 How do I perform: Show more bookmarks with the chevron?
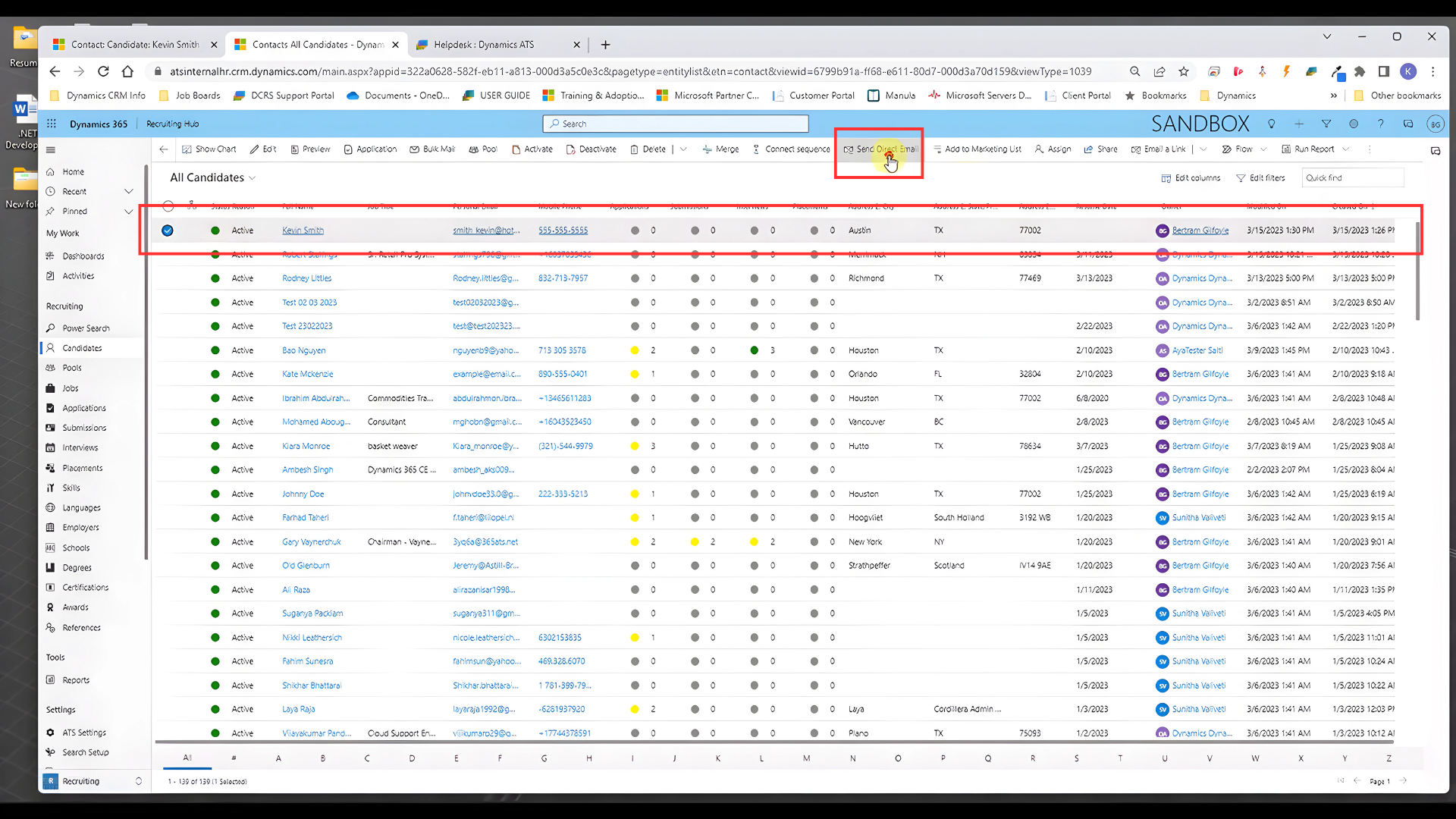[x=1333, y=96]
